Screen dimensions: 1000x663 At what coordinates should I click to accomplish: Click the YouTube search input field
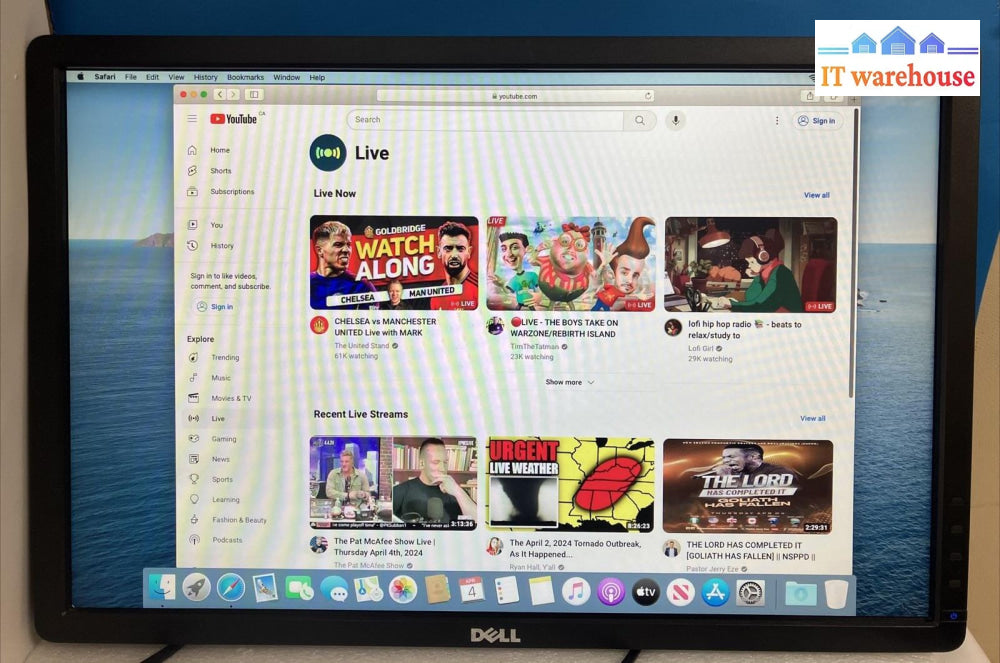(x=485, y=120)
